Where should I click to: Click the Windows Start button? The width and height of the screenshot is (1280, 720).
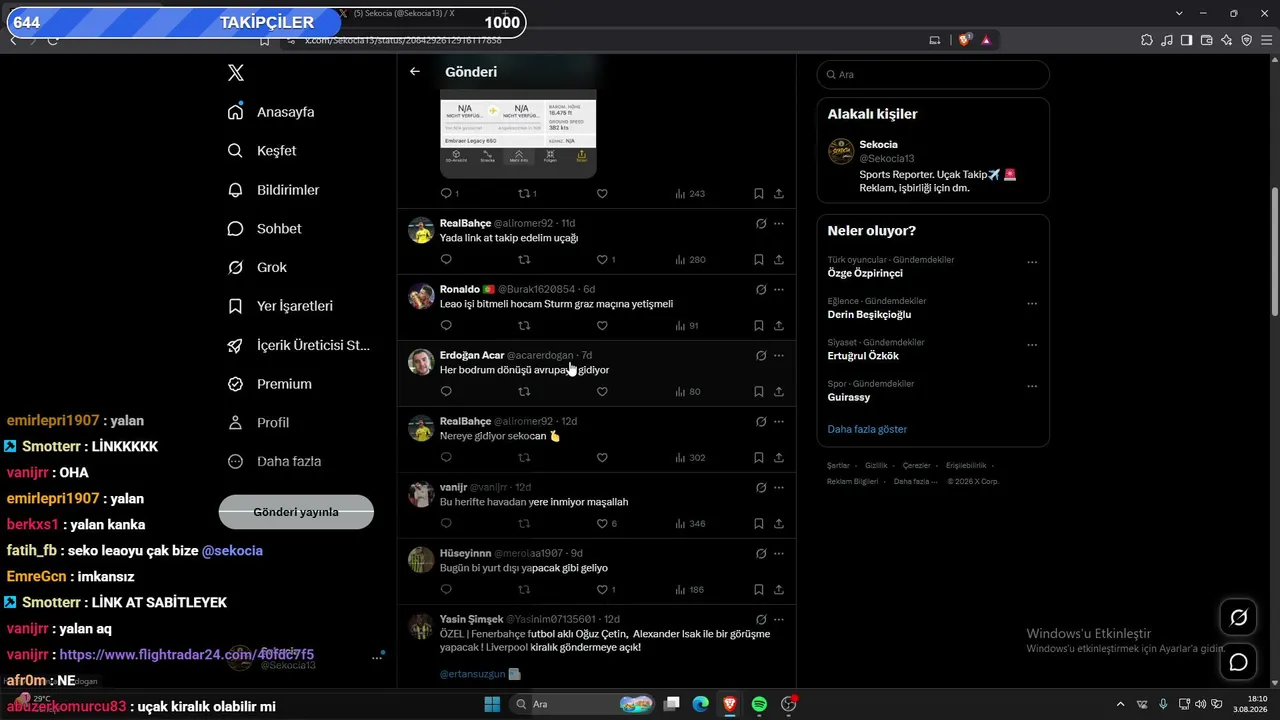pyautogui.click(x=492, y=704)
